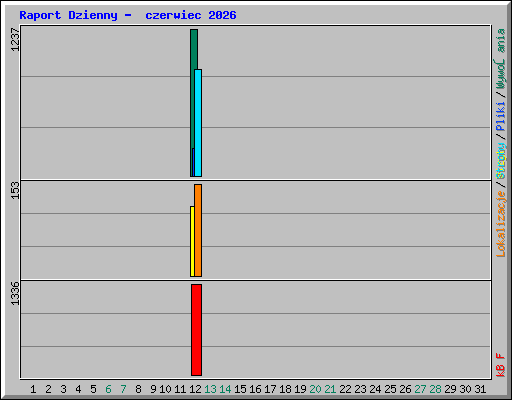Click the red 'KB F' legend label

[501, 365]
